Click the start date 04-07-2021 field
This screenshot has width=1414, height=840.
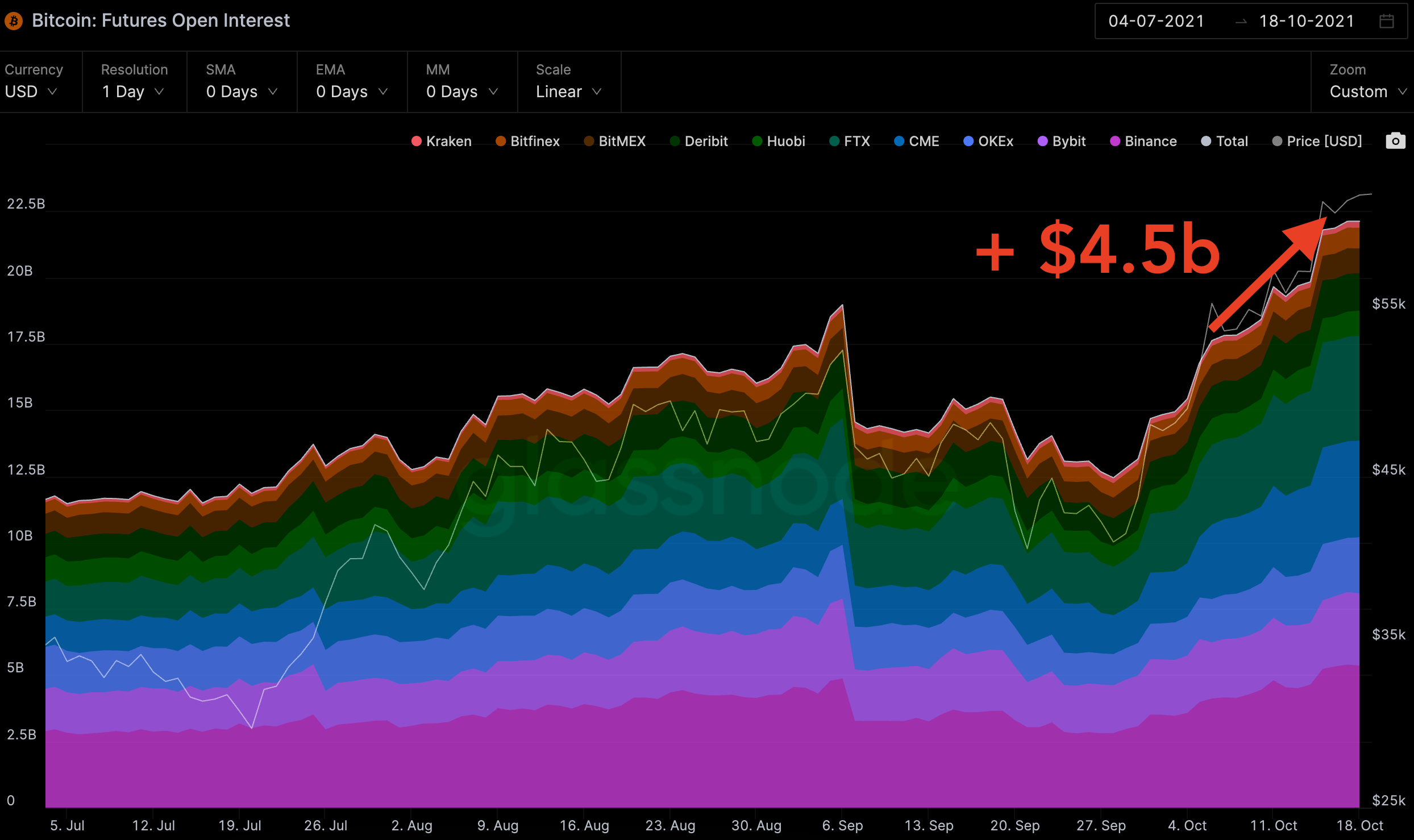click(1156, 21)
